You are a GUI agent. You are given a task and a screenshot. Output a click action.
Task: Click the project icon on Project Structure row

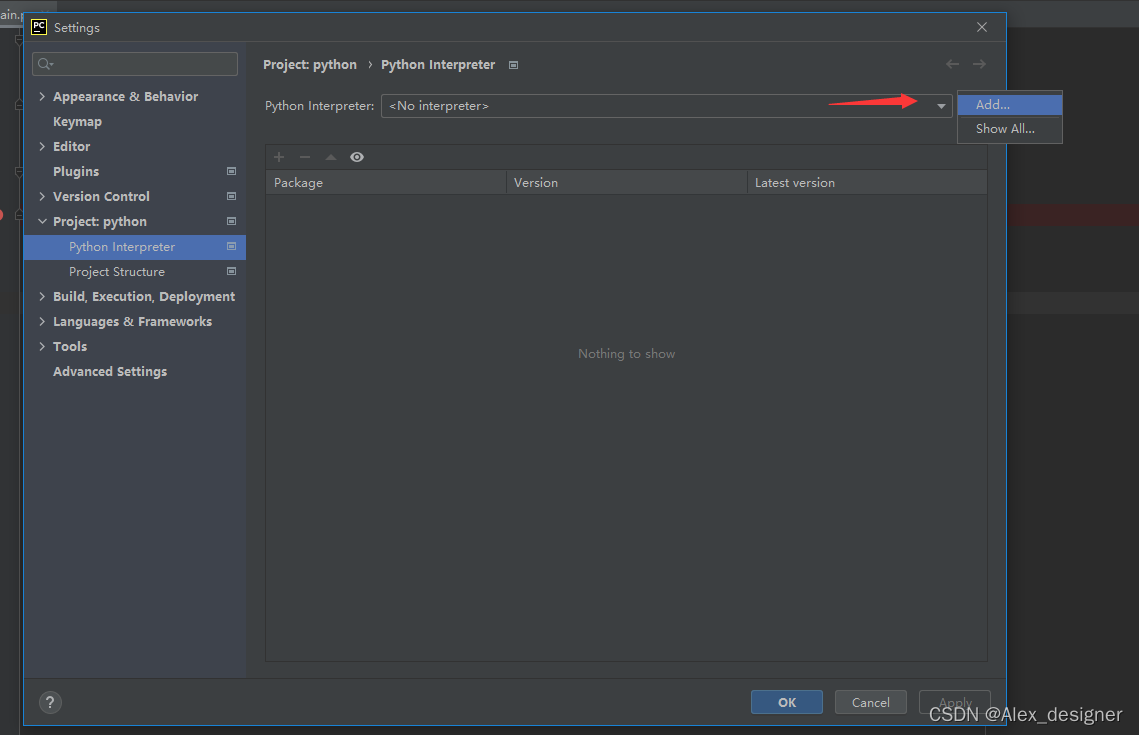point(232,271)
